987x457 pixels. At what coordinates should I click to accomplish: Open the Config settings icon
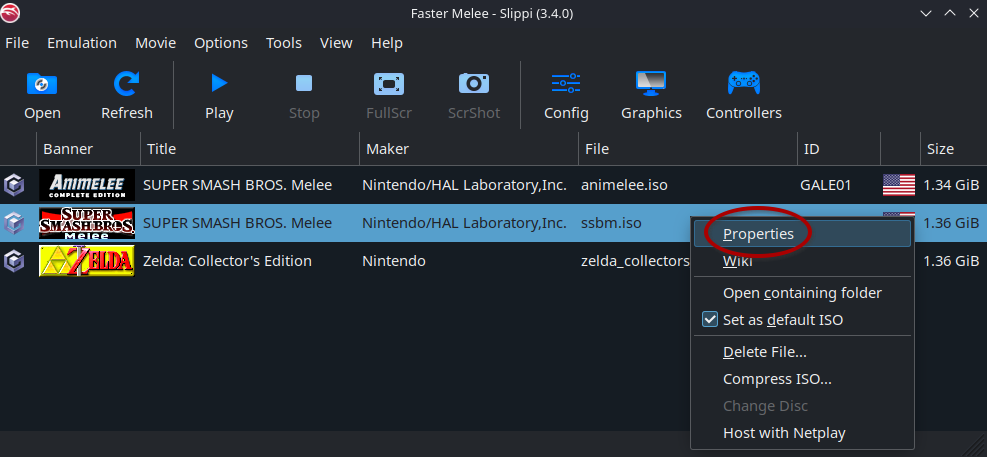(x=566, y=84)
